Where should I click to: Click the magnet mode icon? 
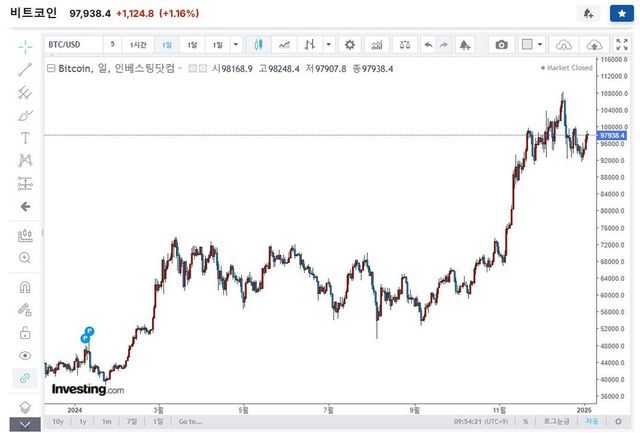[x=25, y=287]
